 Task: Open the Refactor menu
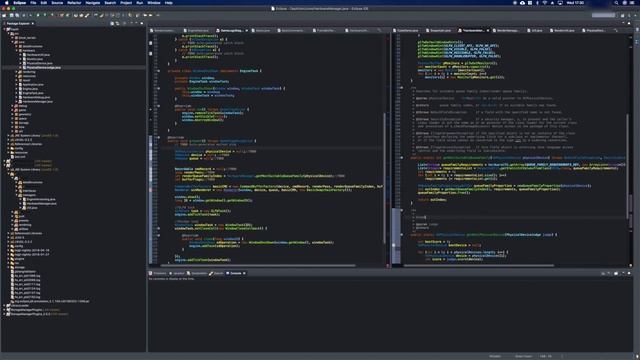pyautogui.click(x=74, y=3)
